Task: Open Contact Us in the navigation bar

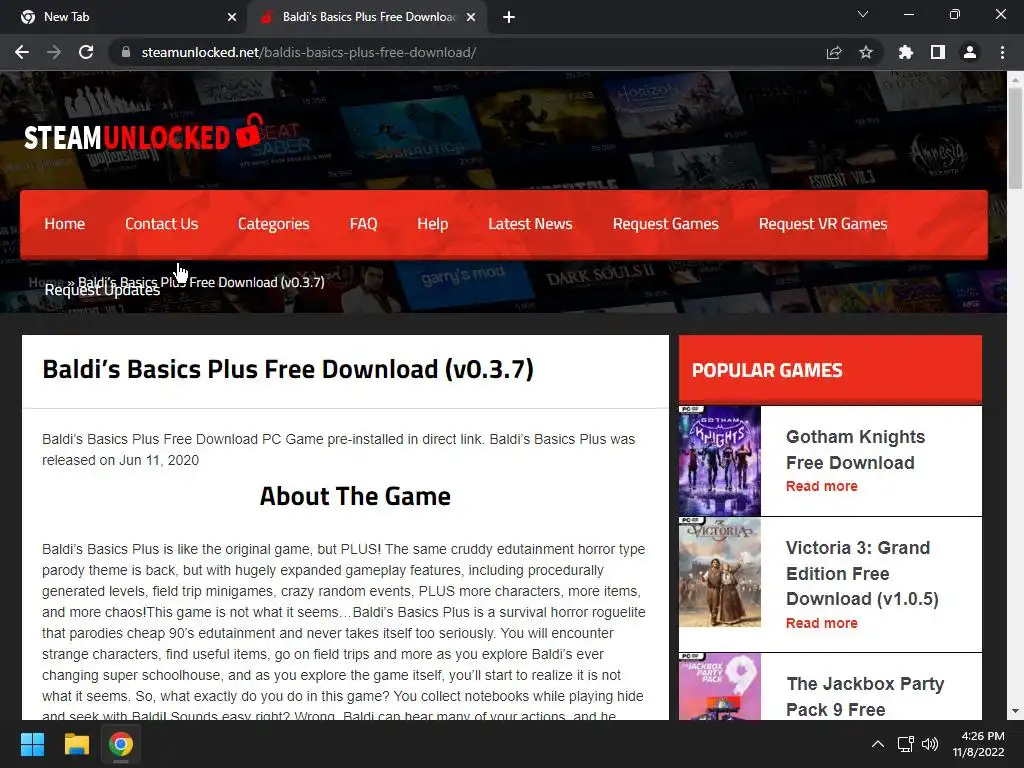Action: click(161, 224)
